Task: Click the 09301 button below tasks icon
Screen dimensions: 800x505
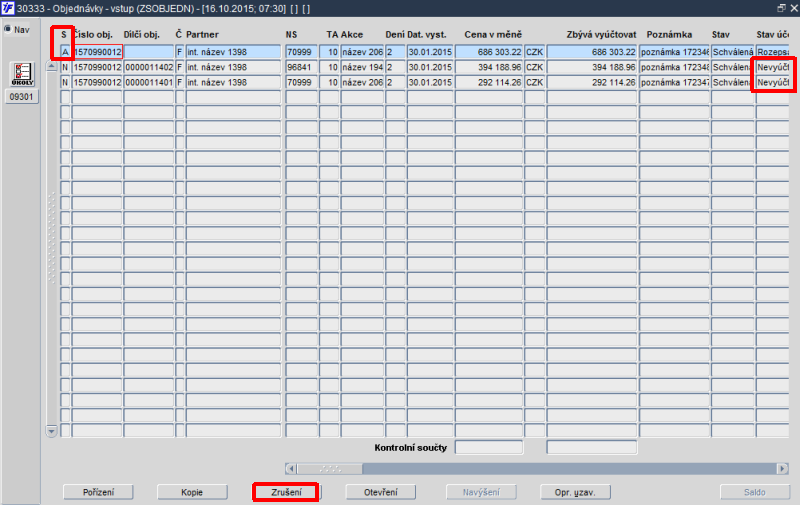Action: 21,96
